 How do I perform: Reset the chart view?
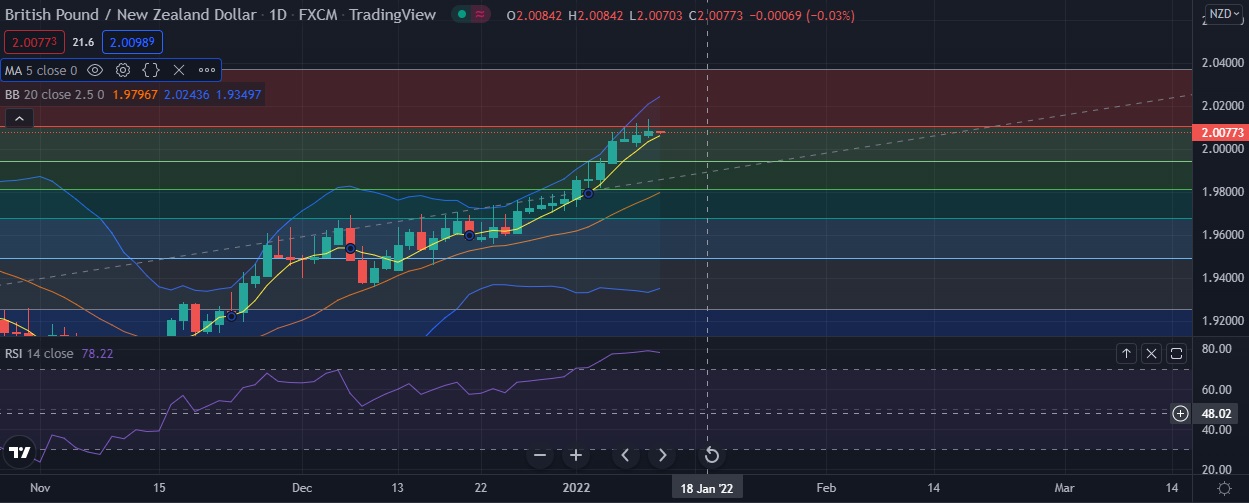712,456
